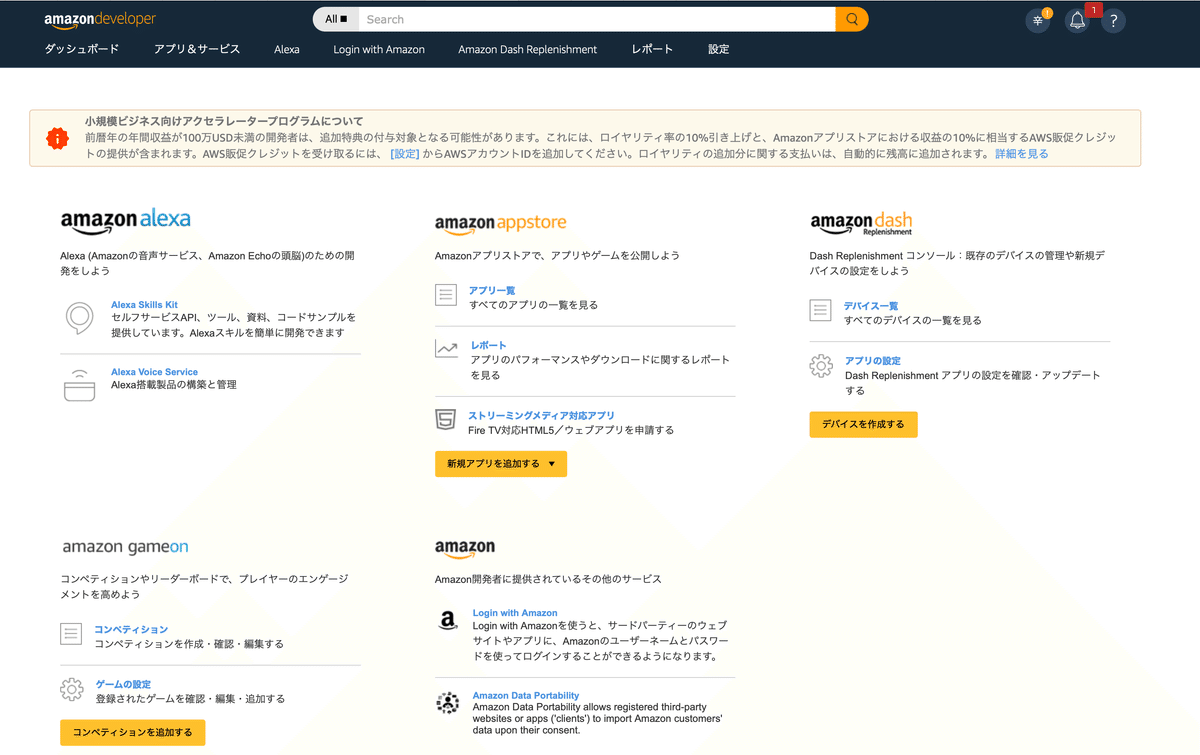Click the Alexa Skills Kit speech bubble icon
The image size is (1200, 755).
pyautogui.click(x=79, y=317)
